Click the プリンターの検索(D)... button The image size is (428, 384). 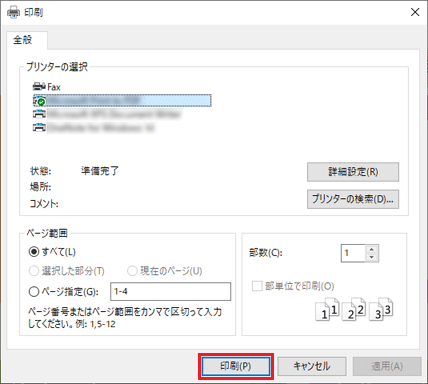[x=353, y=199]
